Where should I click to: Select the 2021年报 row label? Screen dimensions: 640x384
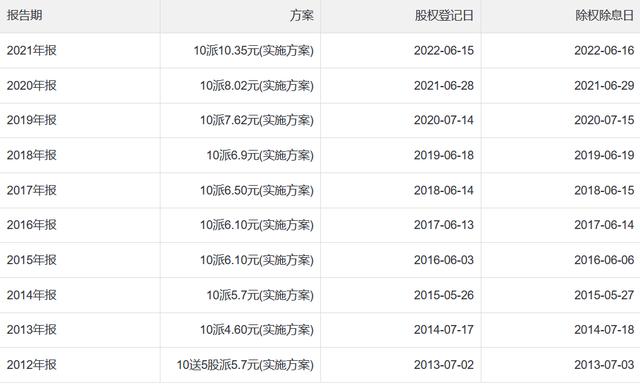pos(31,51)
